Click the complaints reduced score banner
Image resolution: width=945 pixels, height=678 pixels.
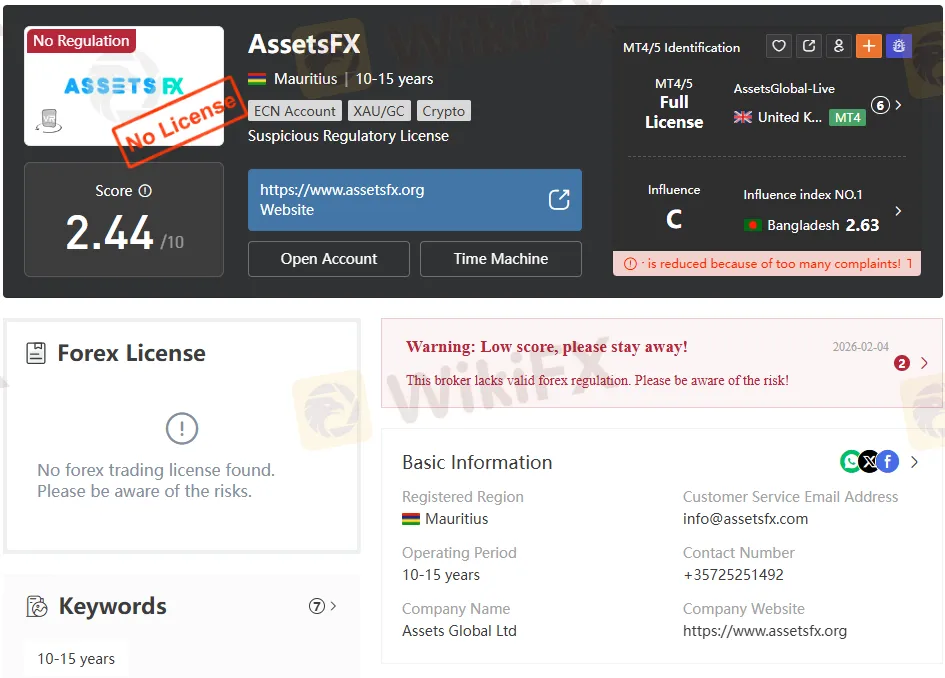coord(767,264)
